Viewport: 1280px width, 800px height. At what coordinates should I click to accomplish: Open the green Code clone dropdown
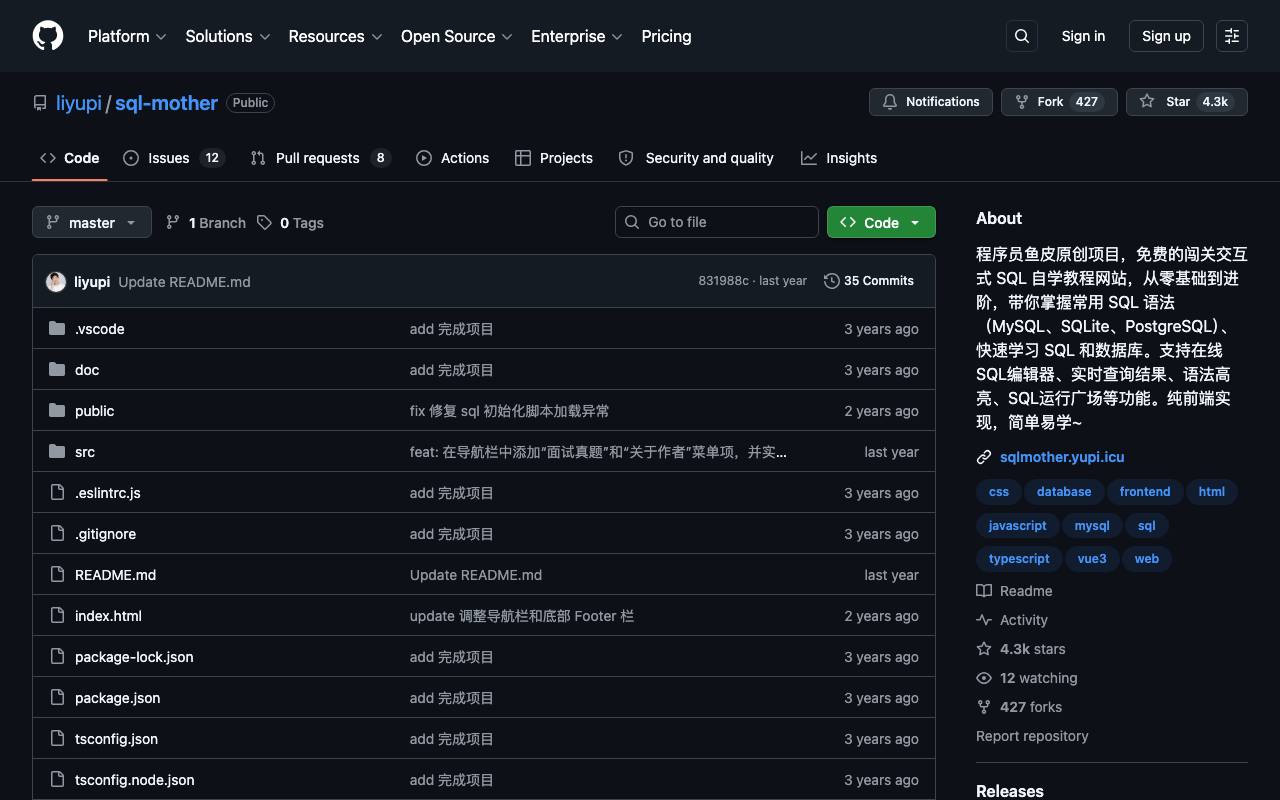point(881,222)
